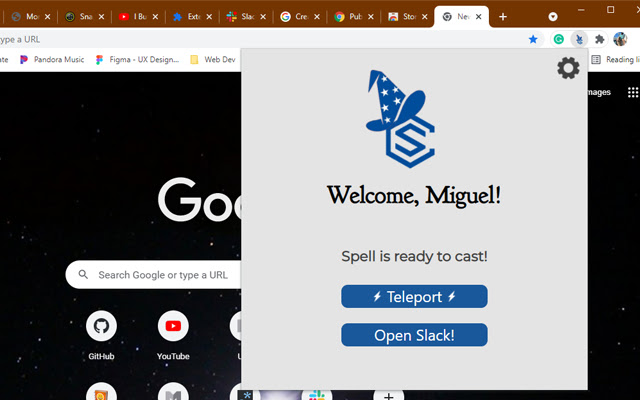Open the Pandora Music bookmark
The height and width of the screenshot is (400, 640).
click(52, 60)
